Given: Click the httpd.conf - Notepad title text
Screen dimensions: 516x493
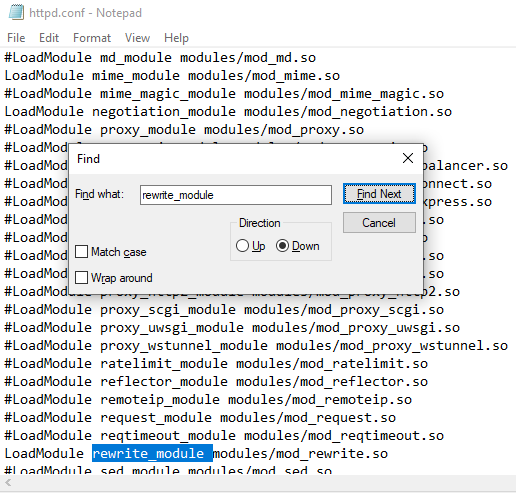Looking at the screenshot, I should [x=85, y=13].
